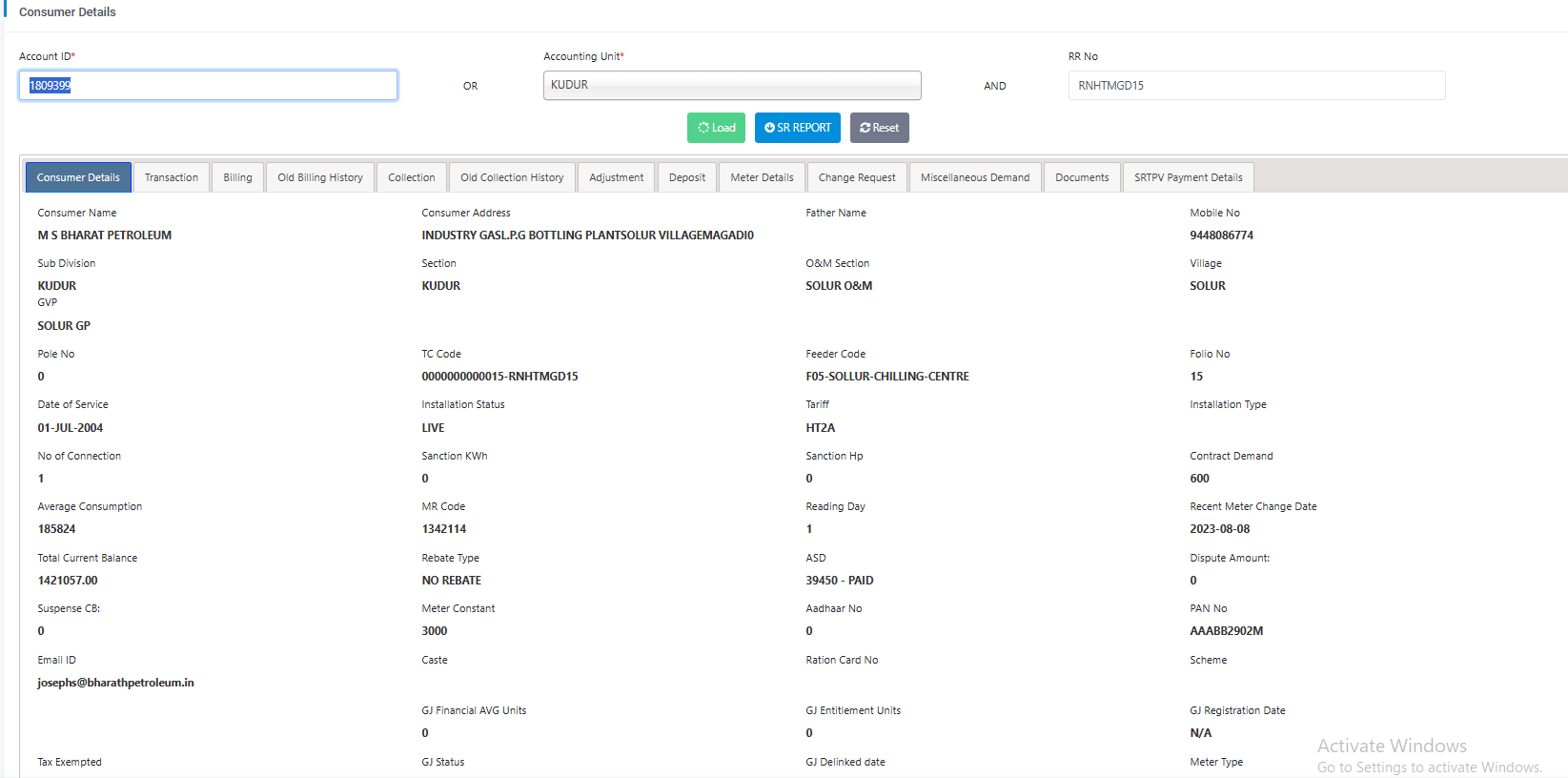The image size is (1568, 778).
Task: Select the Meter Details tab
Action: (x=762, y=177)
